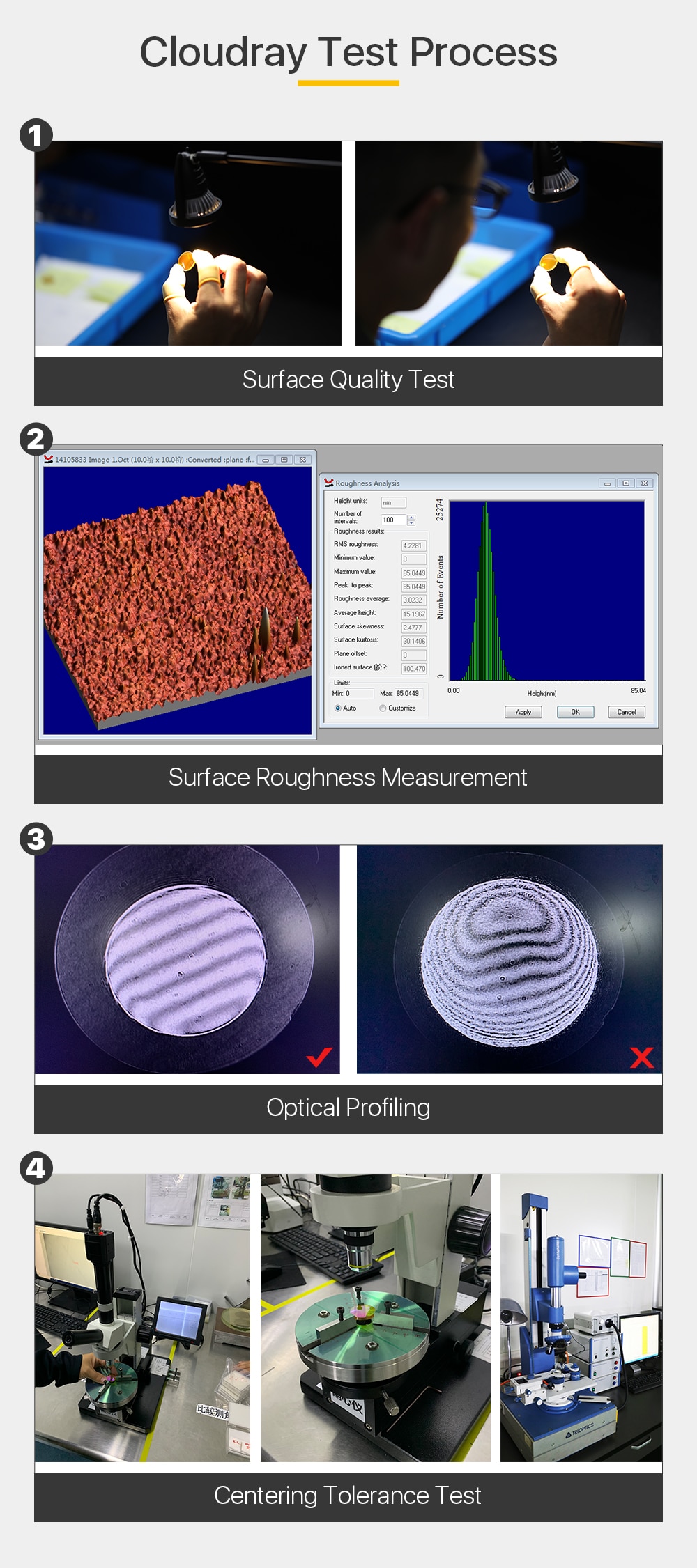The width and height of the screenshot is (697, 1568).
Task: Click the red X mark on the distorted fringe image
Action: 642,1057
